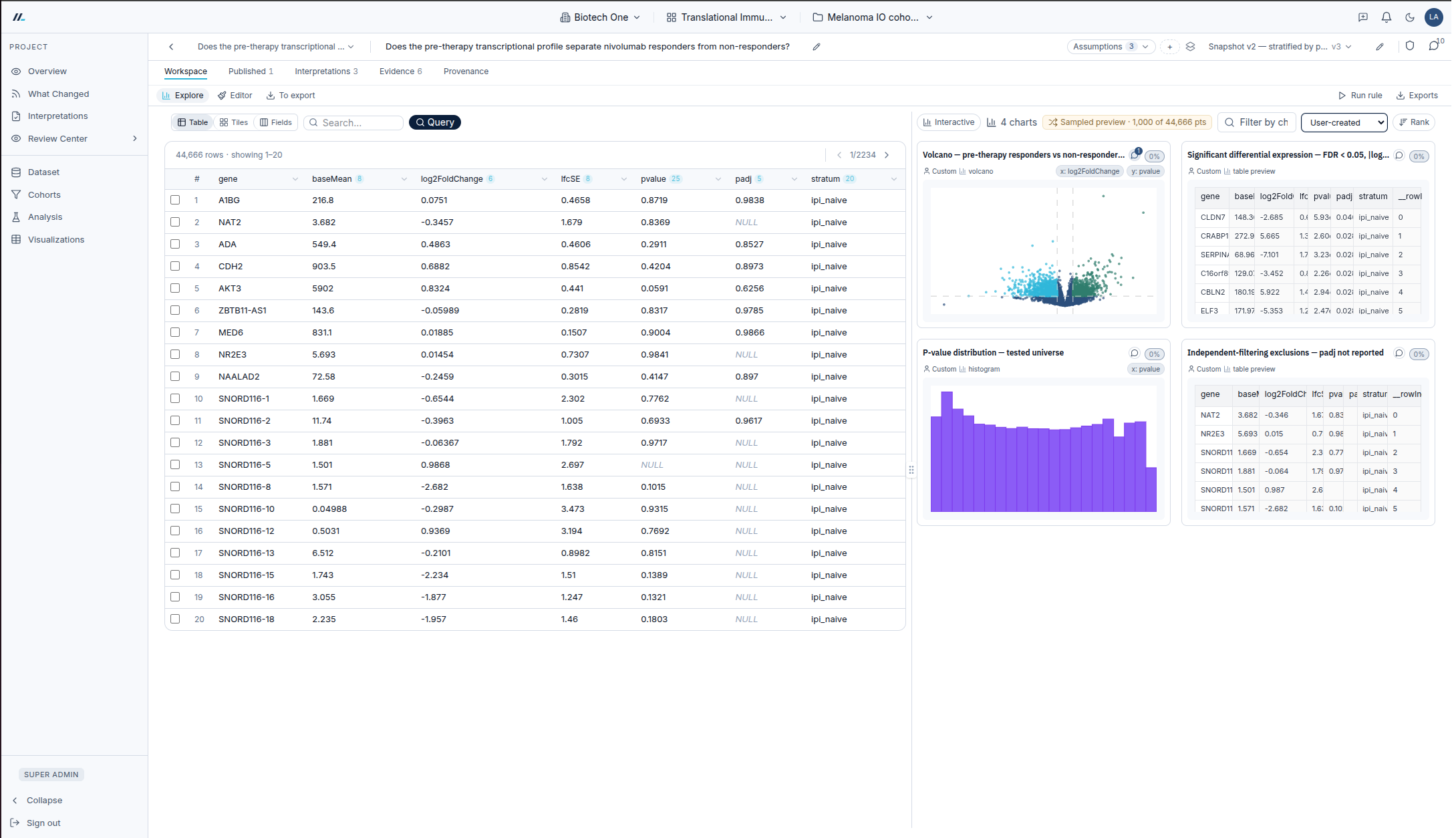Image resolution: width=1456 pixels, height=838 pixels.
Task: Check the row checkbox for A1BG
Action: (x=175, y=200)
